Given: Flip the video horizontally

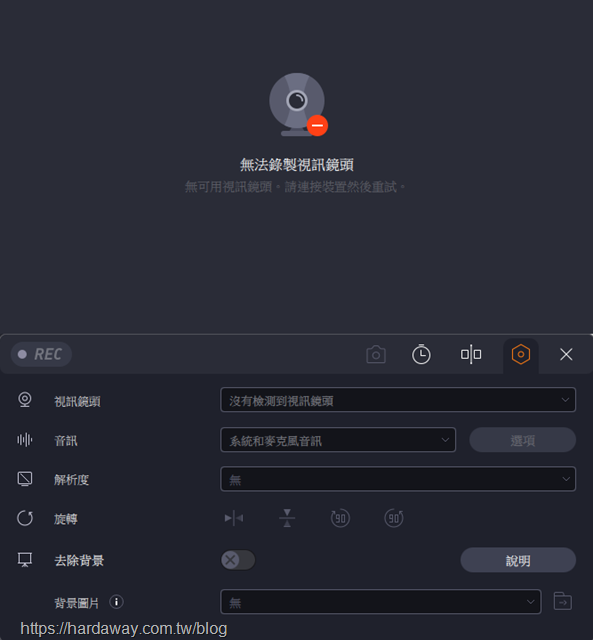Looking at the screenshot, I should 234,518.
